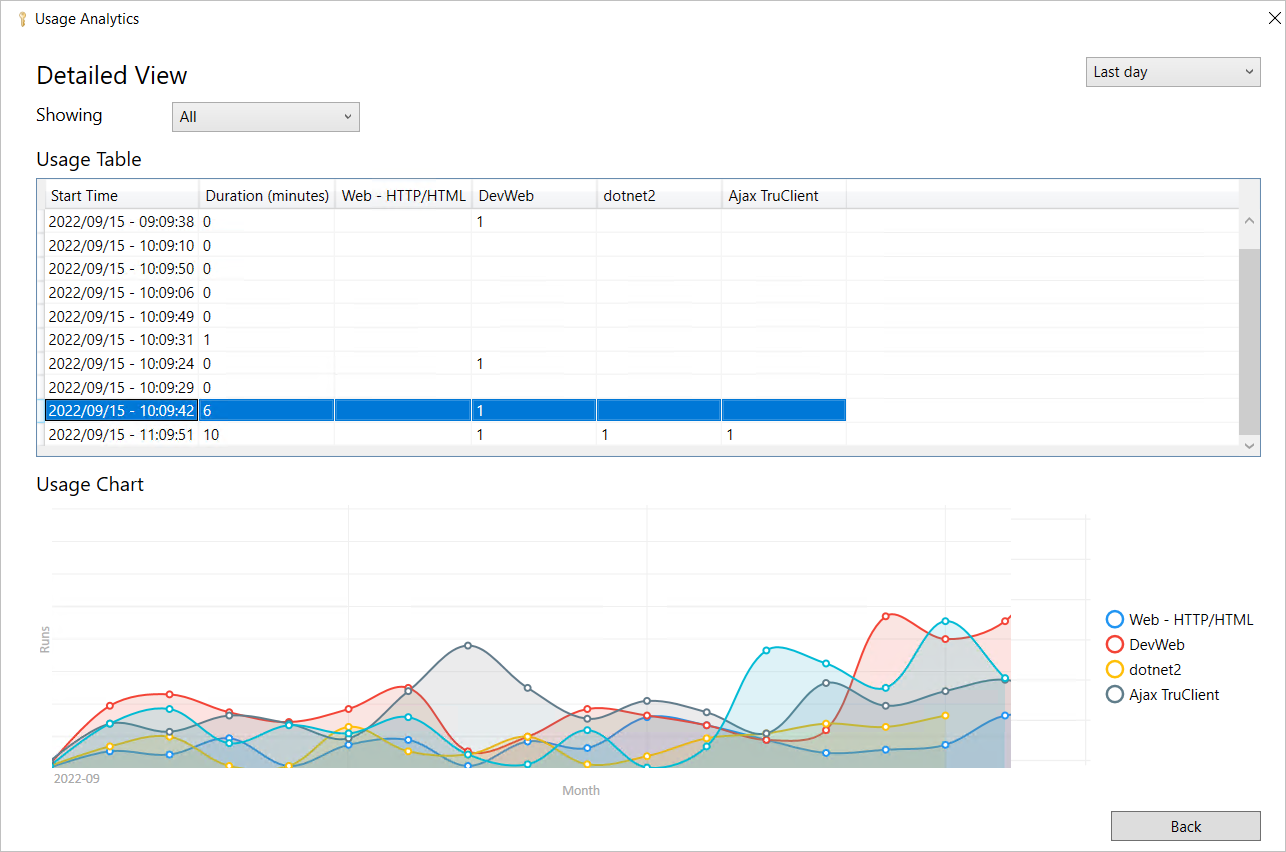This screenshot has height=852, width=1286.
Task: Sort by Duration (minutes) column header
Action: [x=267, y=196]
